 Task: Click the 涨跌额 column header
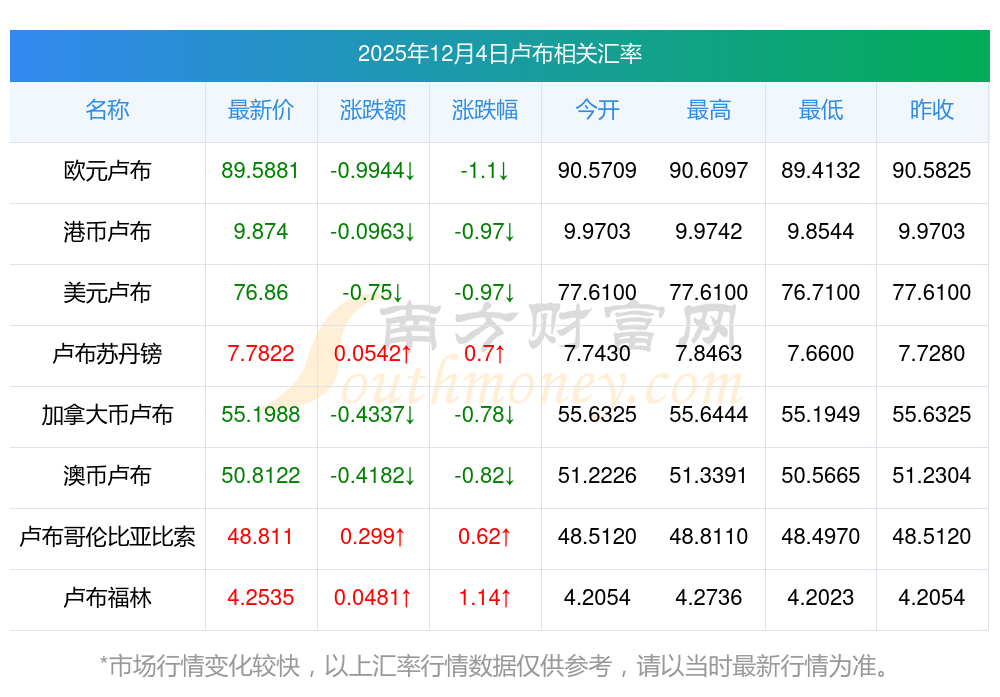[x=373, y=111]
